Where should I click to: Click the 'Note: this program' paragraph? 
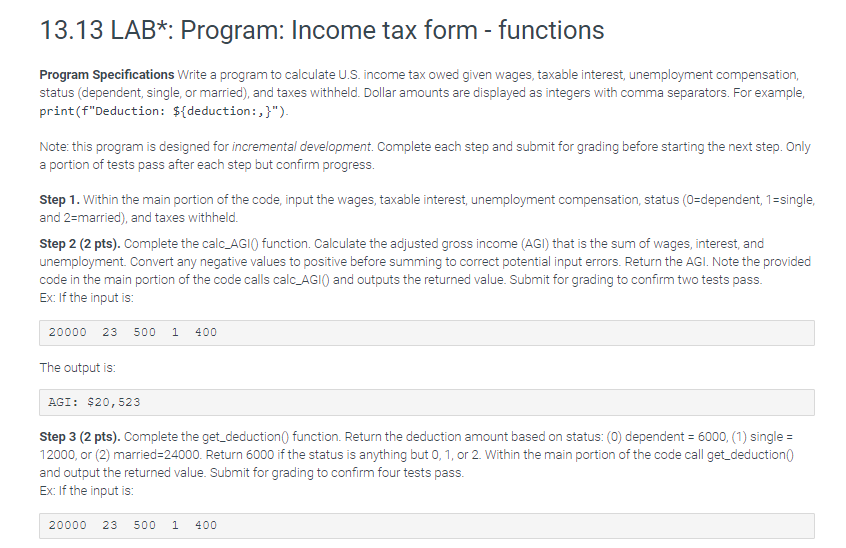425,156
